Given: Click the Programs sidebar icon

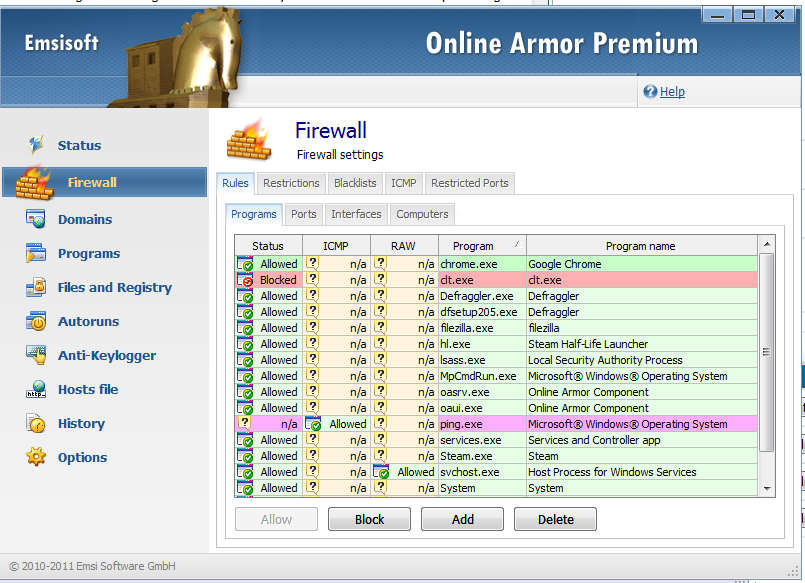Looking at the screenshot, I should pyautogui.click(x=36, y=253).
